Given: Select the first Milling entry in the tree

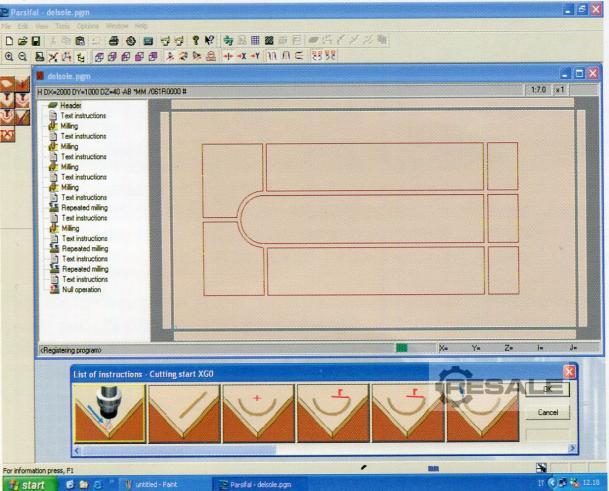Looking at the screenshot, I should 69,126.
